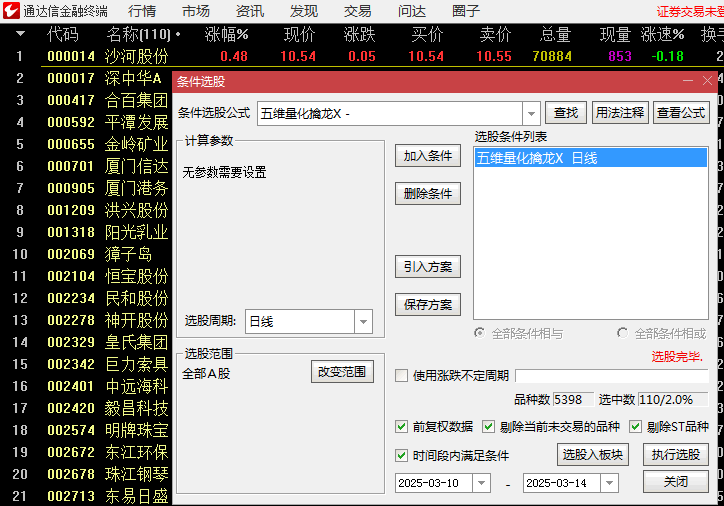Click 关闭 button
This screenshot has height=506, width=724.
point(676,482)
